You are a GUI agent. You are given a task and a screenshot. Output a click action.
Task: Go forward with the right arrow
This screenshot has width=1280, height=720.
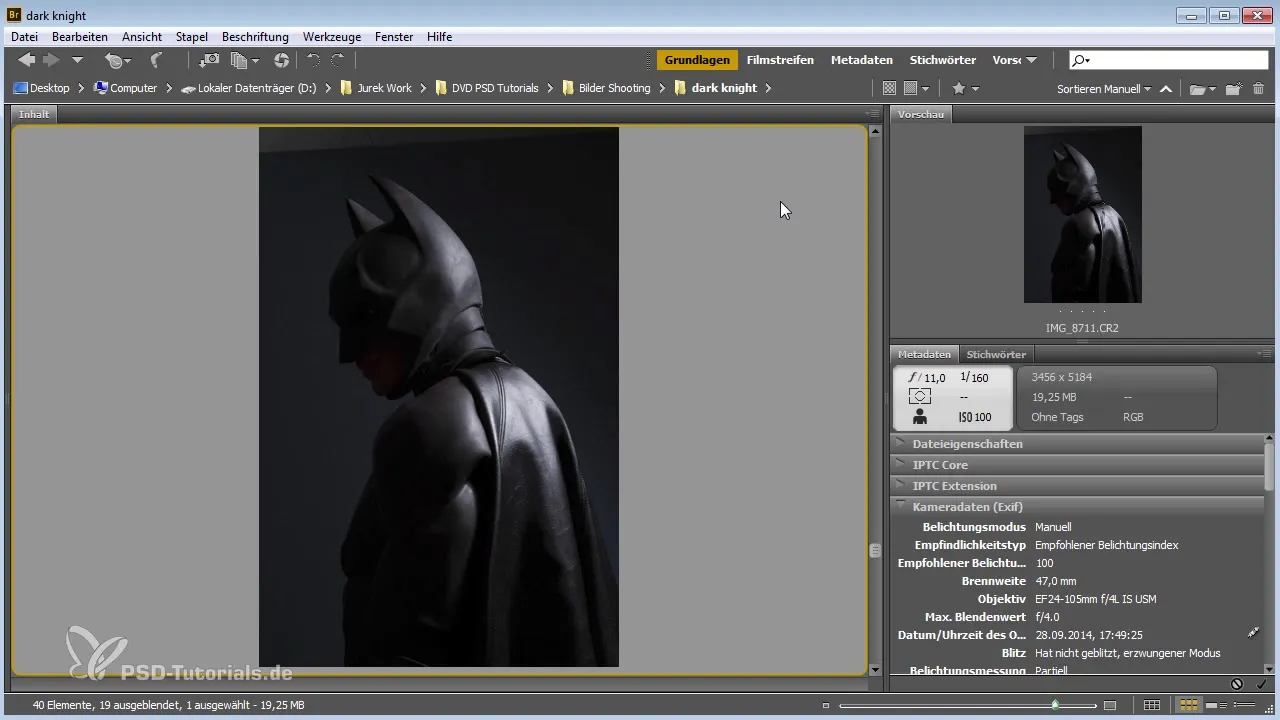pyautogui.click(x=51, y=60)
